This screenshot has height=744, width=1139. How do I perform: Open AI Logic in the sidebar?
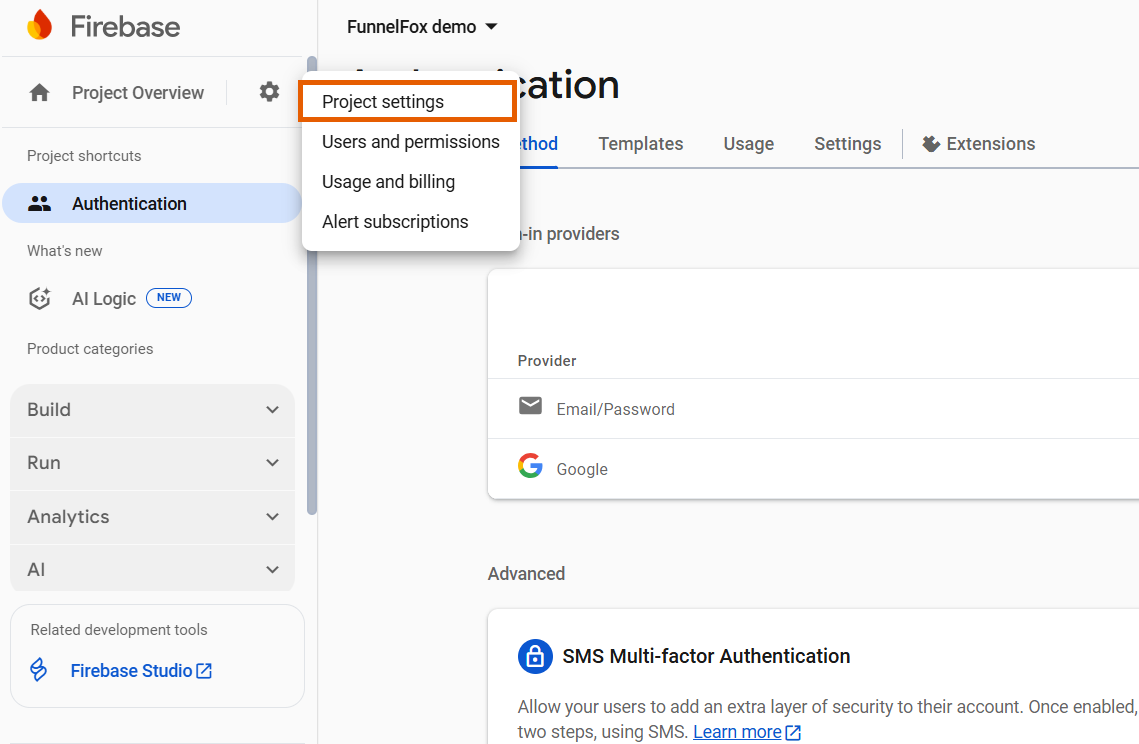[x=103, y=299]
